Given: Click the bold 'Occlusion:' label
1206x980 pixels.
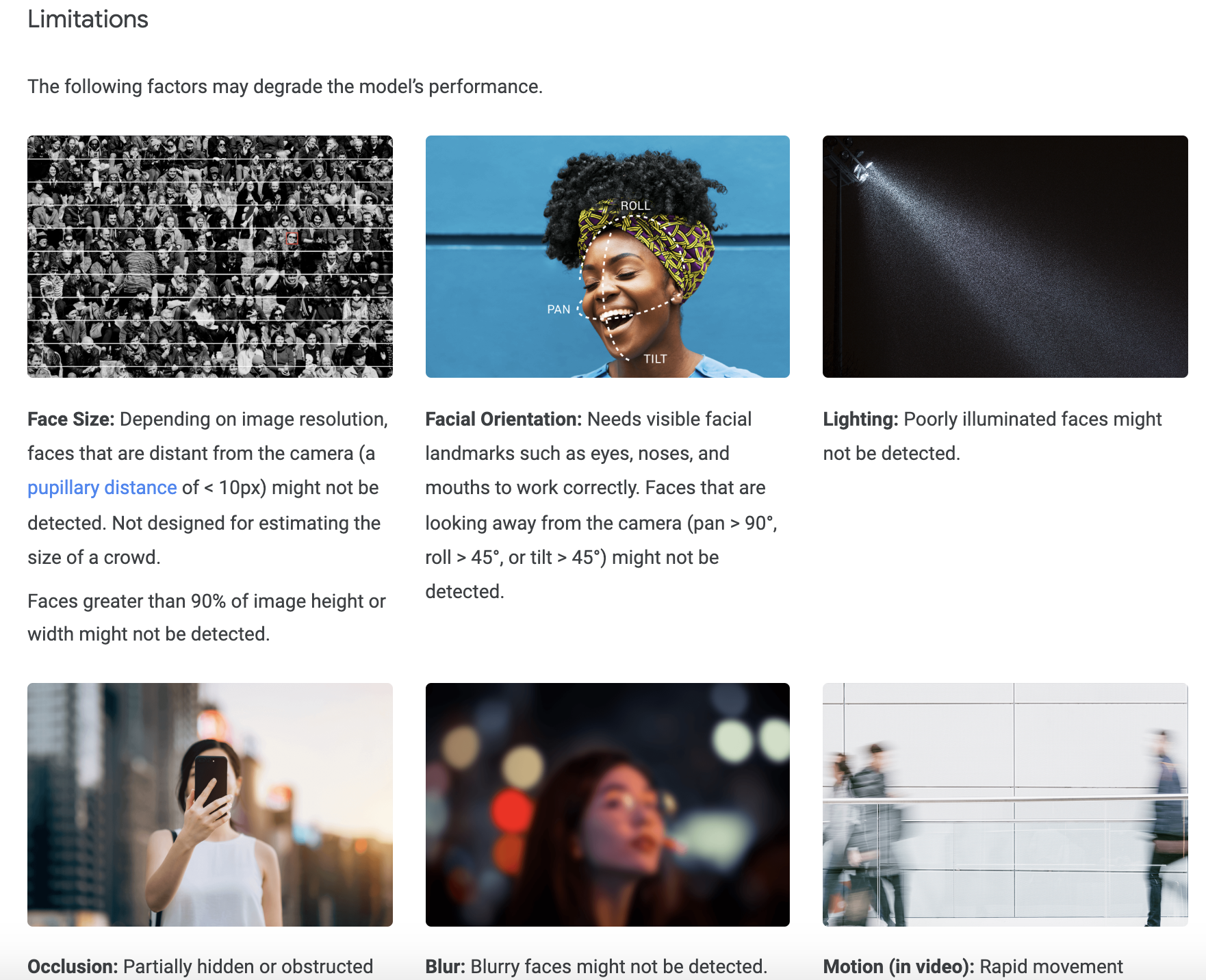Looking at the screenshot, I should [x=73, y=966].
